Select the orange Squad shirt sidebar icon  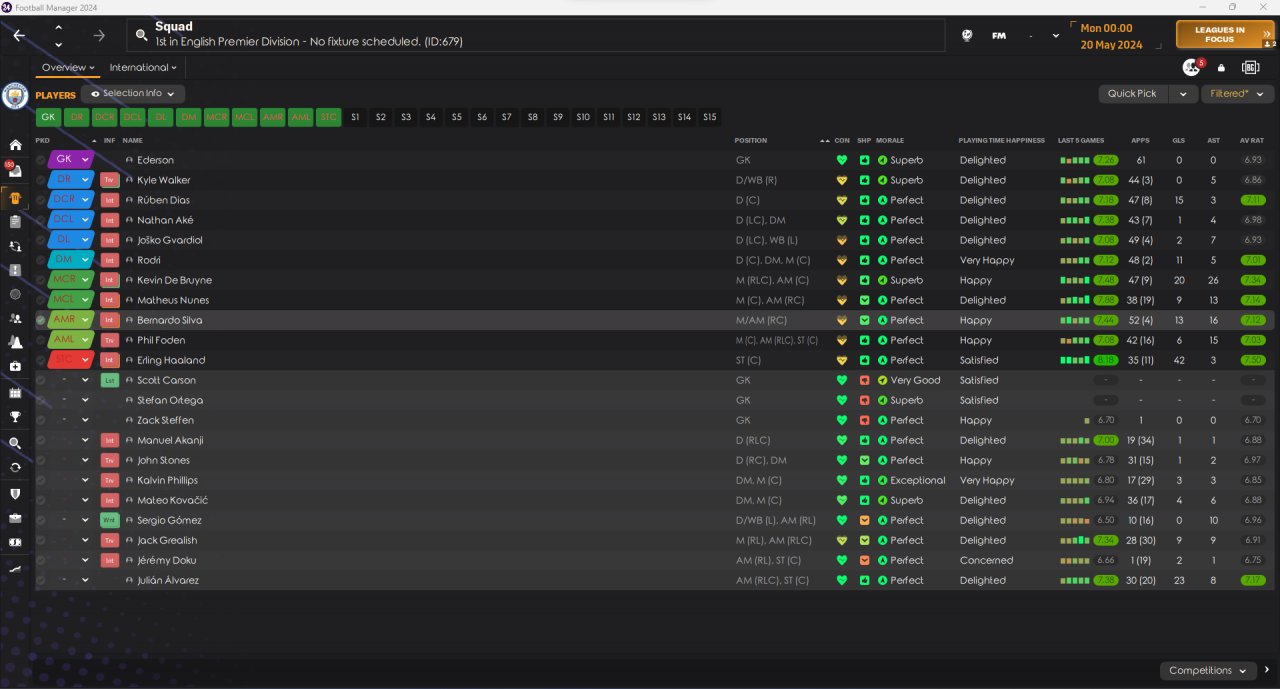coord(15,196)
